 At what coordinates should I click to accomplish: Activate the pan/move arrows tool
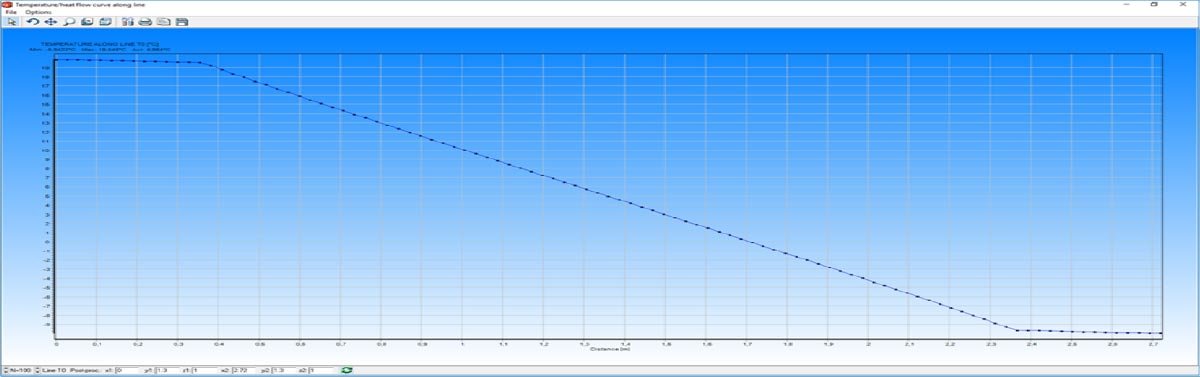coord(51,21)
